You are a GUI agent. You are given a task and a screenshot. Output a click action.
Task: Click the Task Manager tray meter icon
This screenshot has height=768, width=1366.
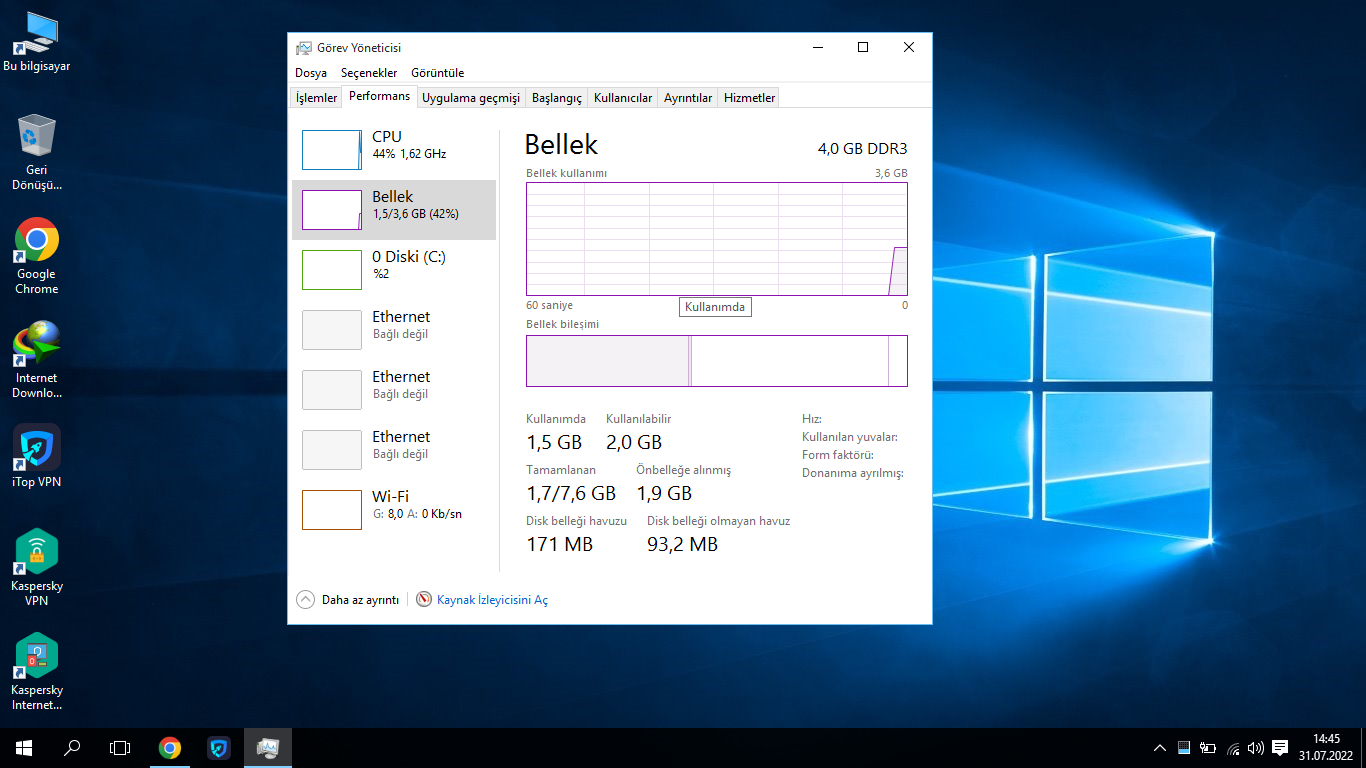click(x=1184, y=748)
